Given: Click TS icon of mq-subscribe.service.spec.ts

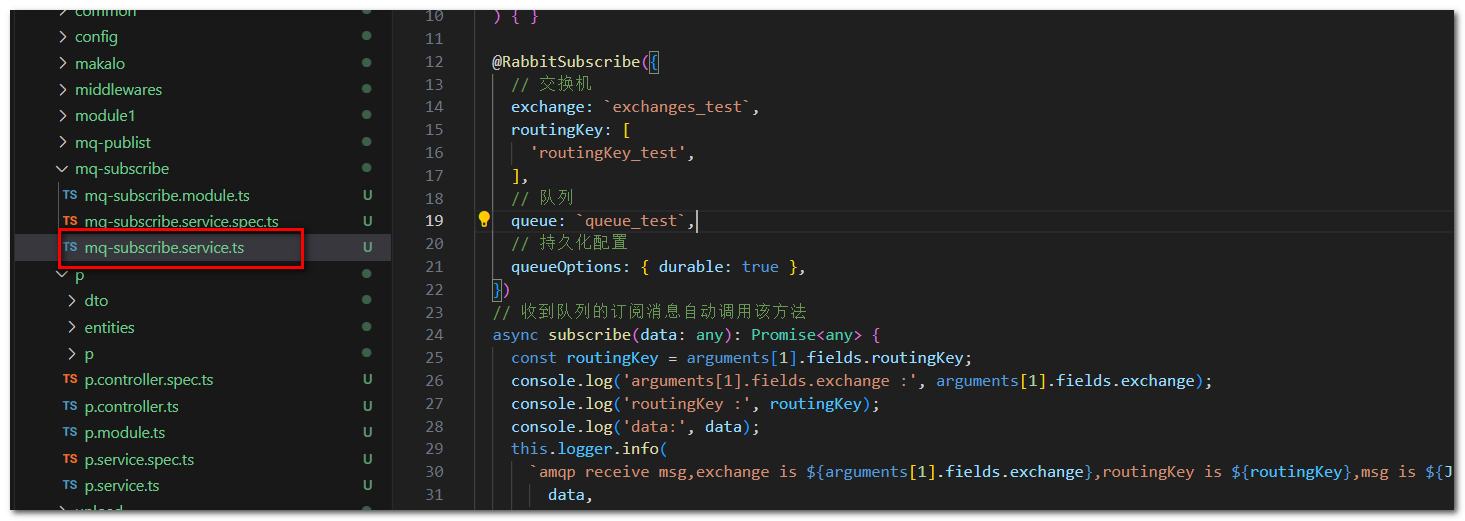Looking at the screenshot, I should click(70, 221).
